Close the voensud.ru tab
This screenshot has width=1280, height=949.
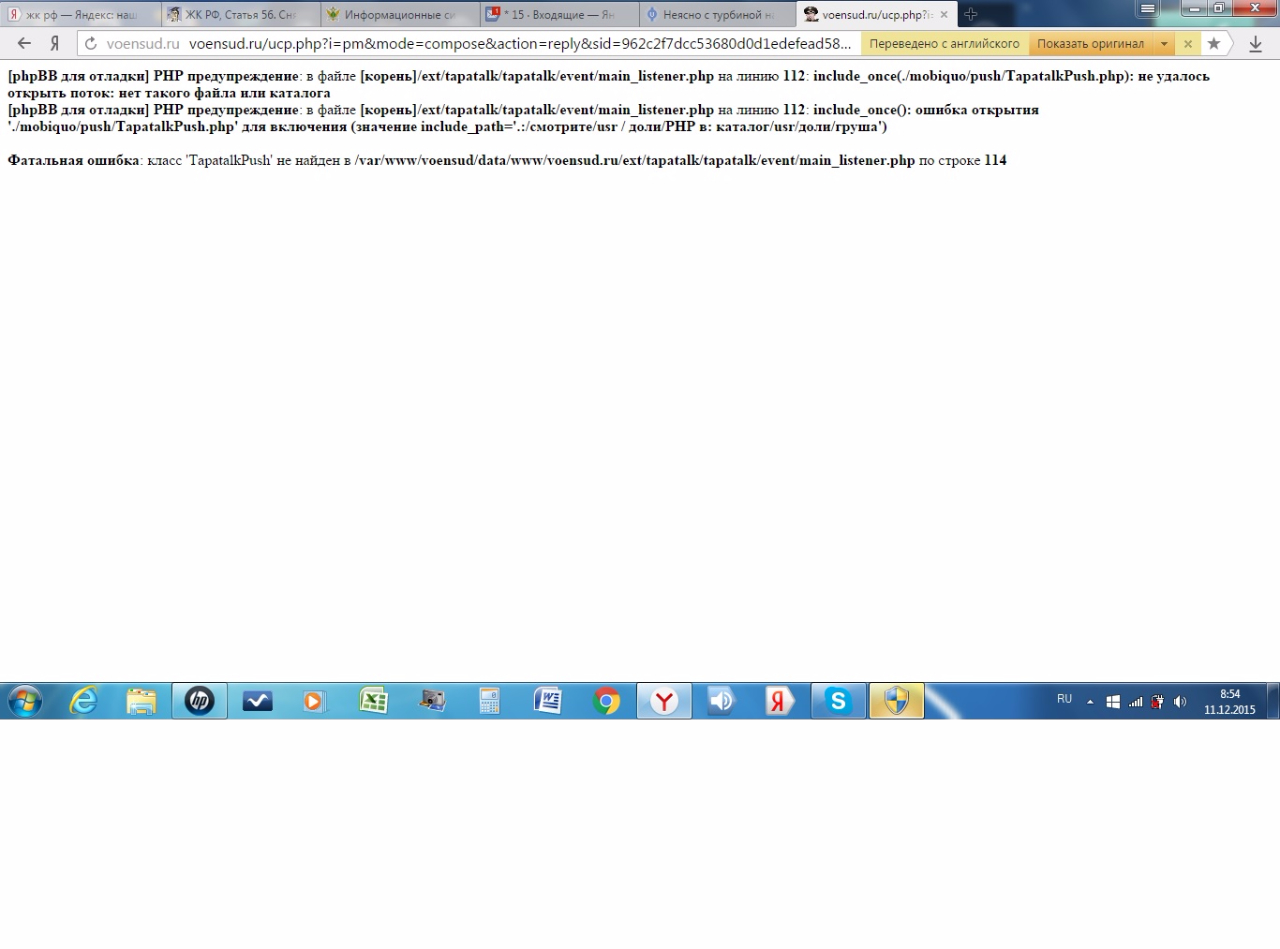click(944, 15)
